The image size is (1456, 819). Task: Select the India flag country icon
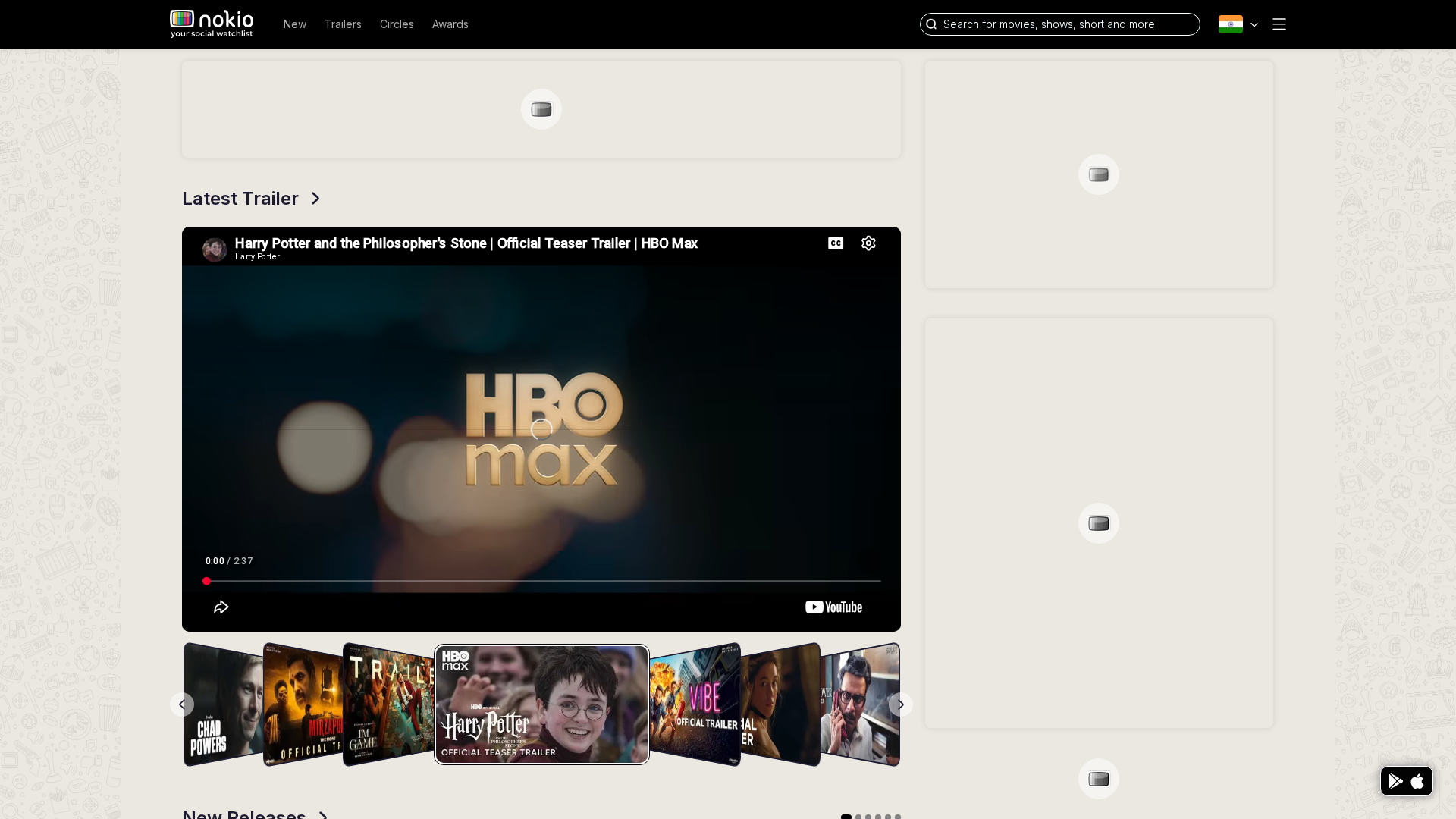1230,24
